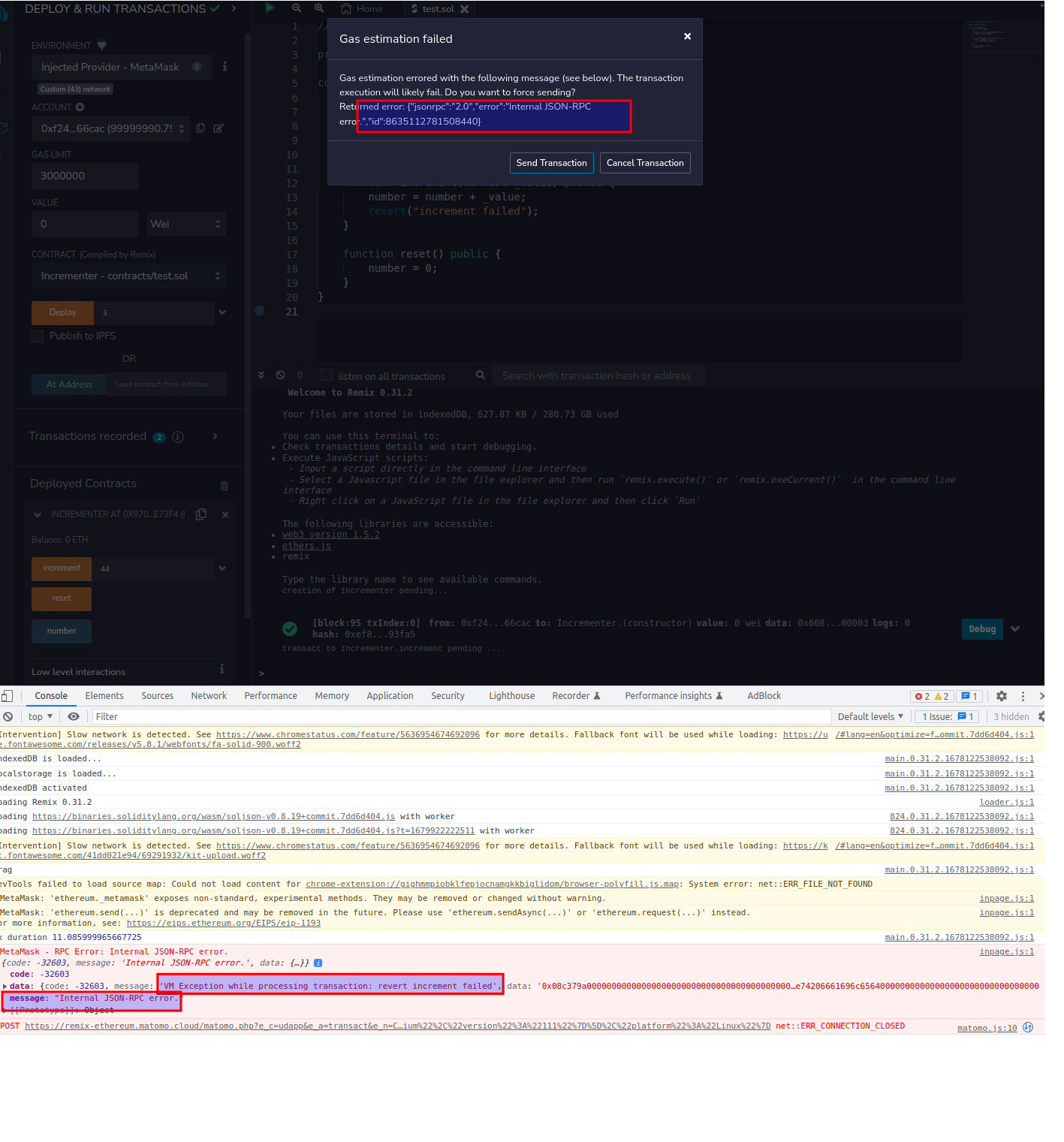
Task: Open DevTools settings with the gear icon
Action: pos(1001,696)
